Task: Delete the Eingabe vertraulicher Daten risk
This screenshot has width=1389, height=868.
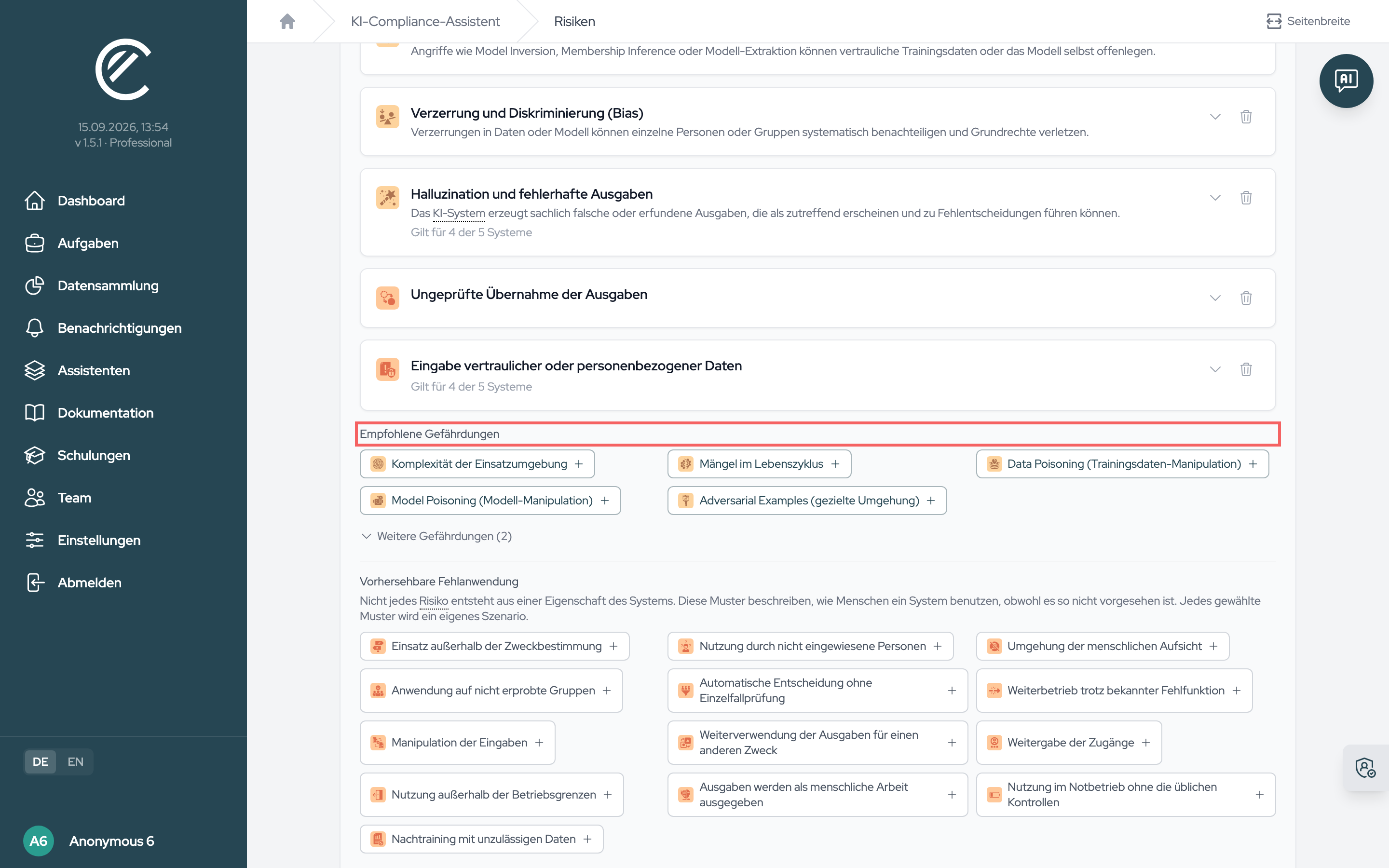Action: pyautogui.click(x=1245, y=369)
